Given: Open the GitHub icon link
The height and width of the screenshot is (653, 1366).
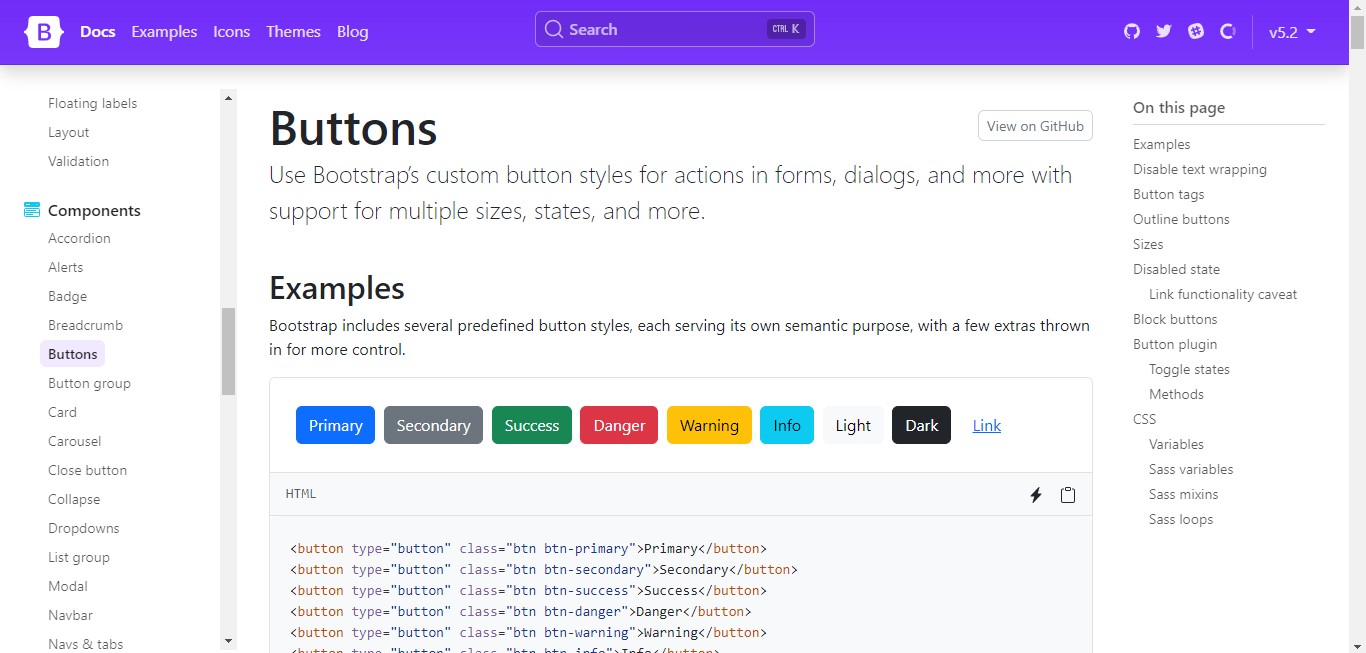Looking at the screenshot, I should coord(1132,31).
